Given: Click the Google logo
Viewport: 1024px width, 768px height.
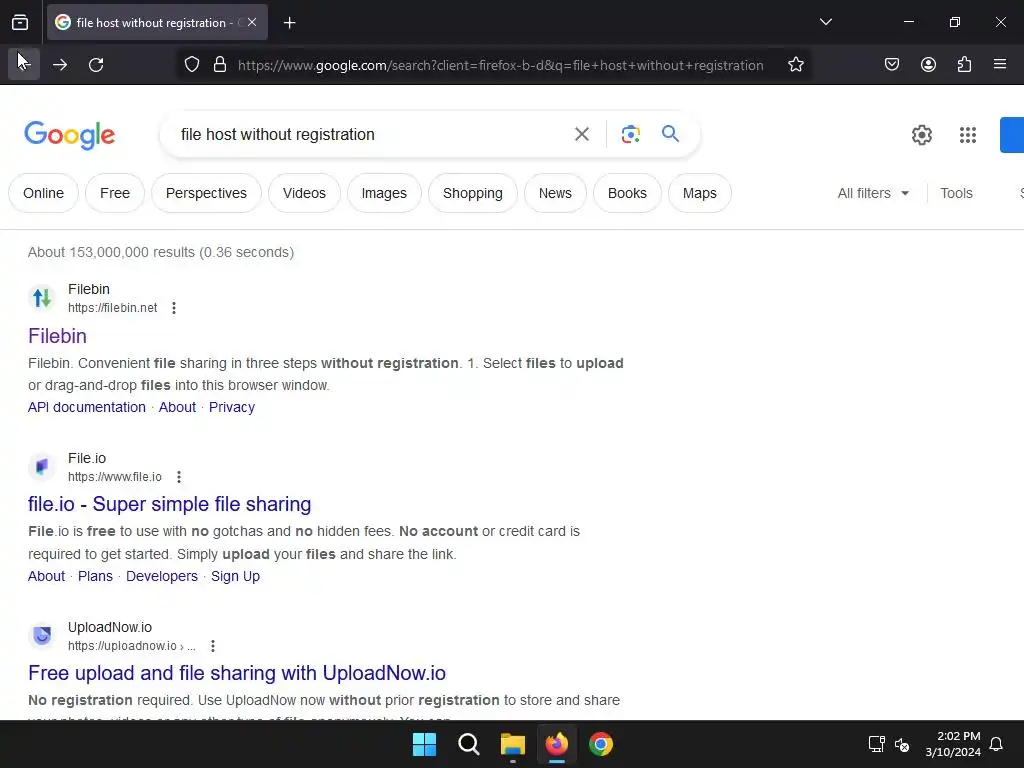Looking at the screenshot, I should coord(69,135).
